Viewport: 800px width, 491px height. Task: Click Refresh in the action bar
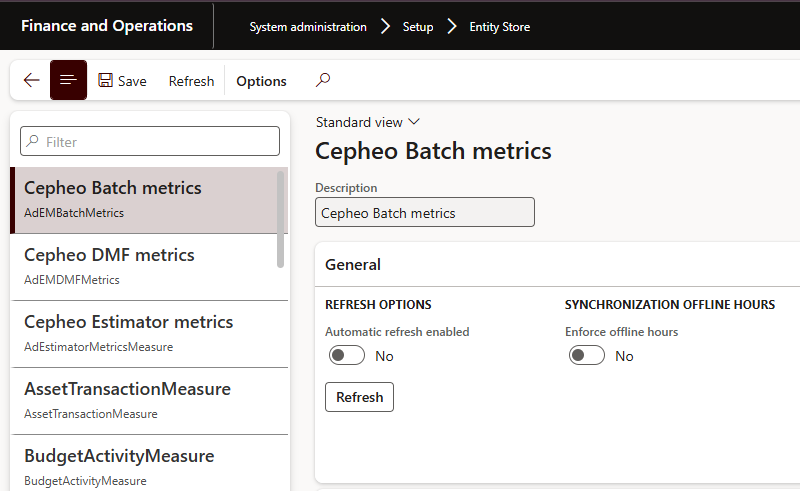[x=191, y=81]
